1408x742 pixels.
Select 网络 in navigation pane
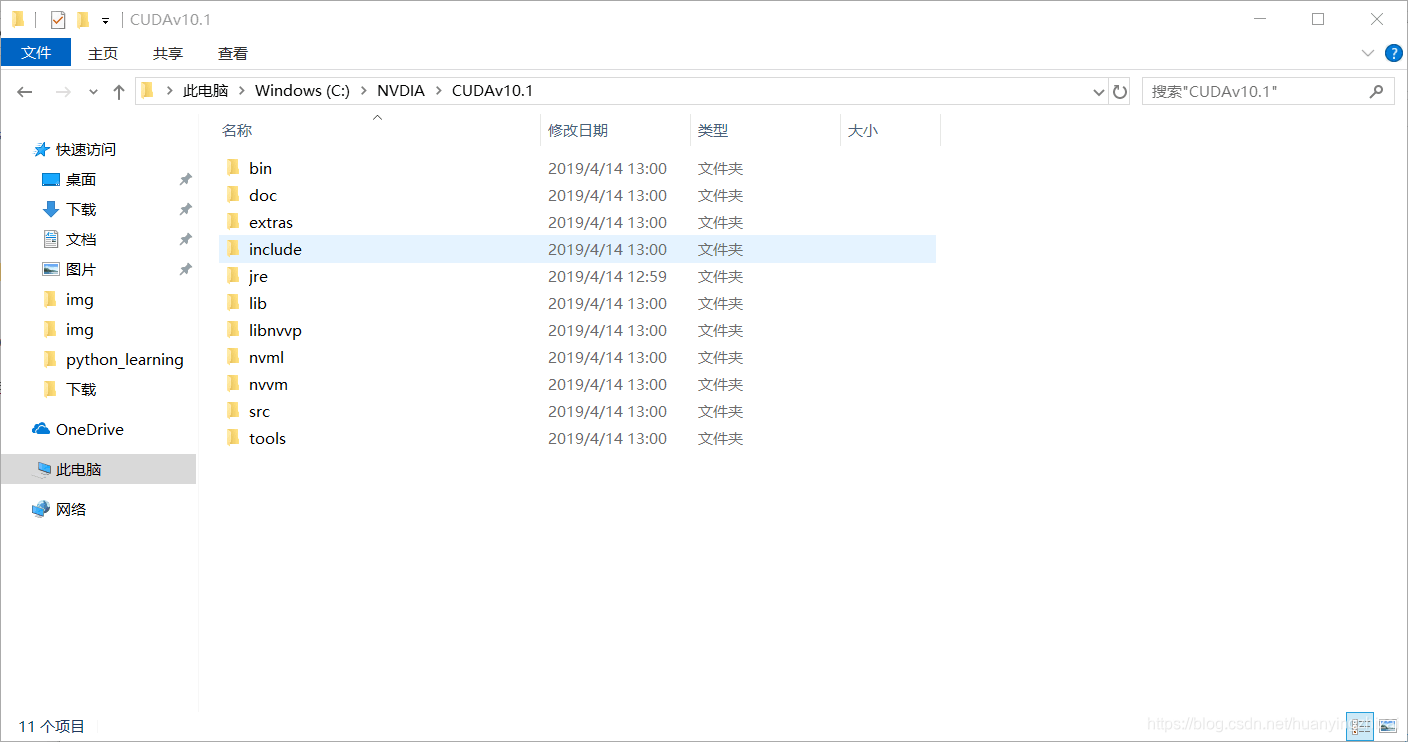[70, 509]
